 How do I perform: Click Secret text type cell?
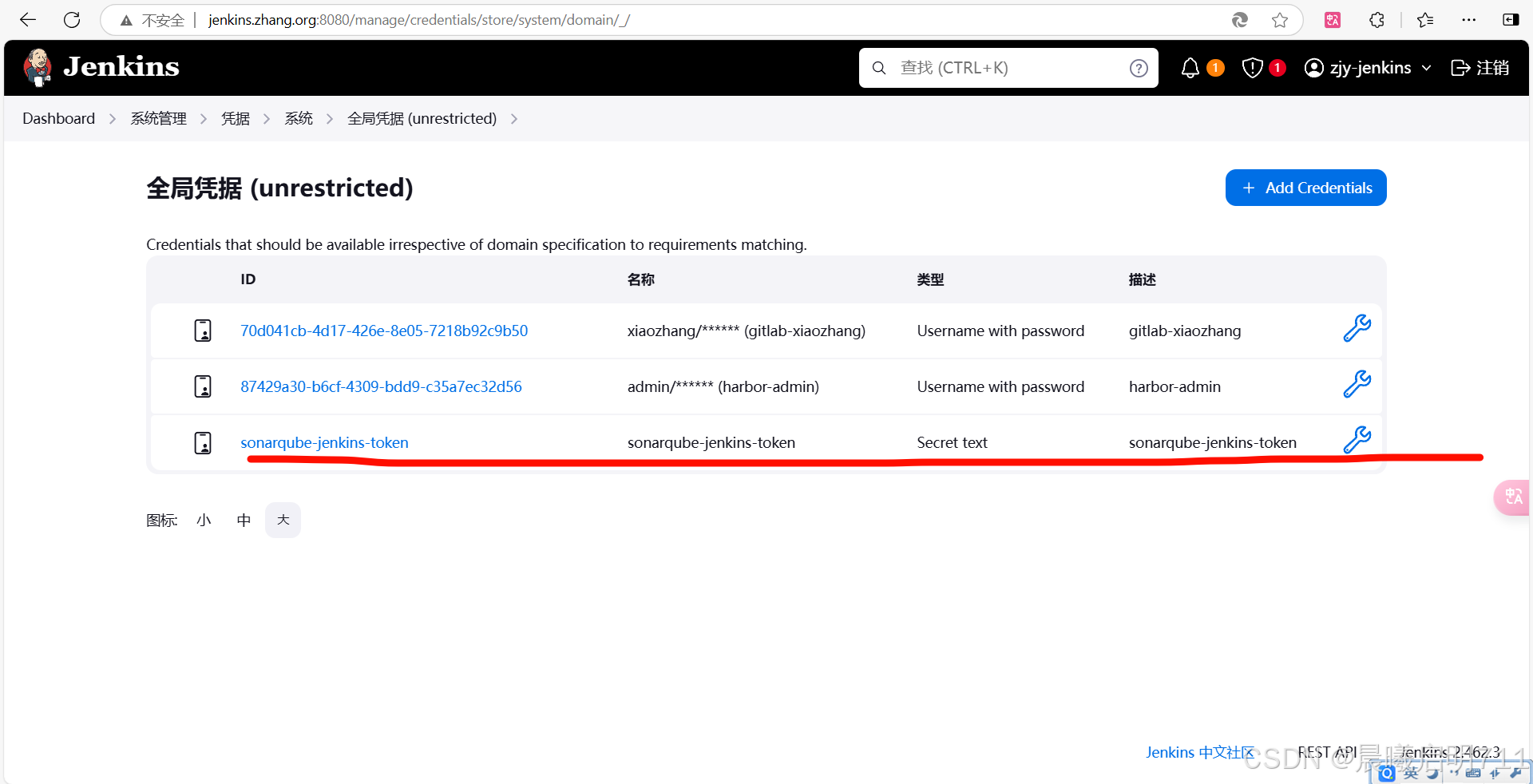(x=952, y=442)
